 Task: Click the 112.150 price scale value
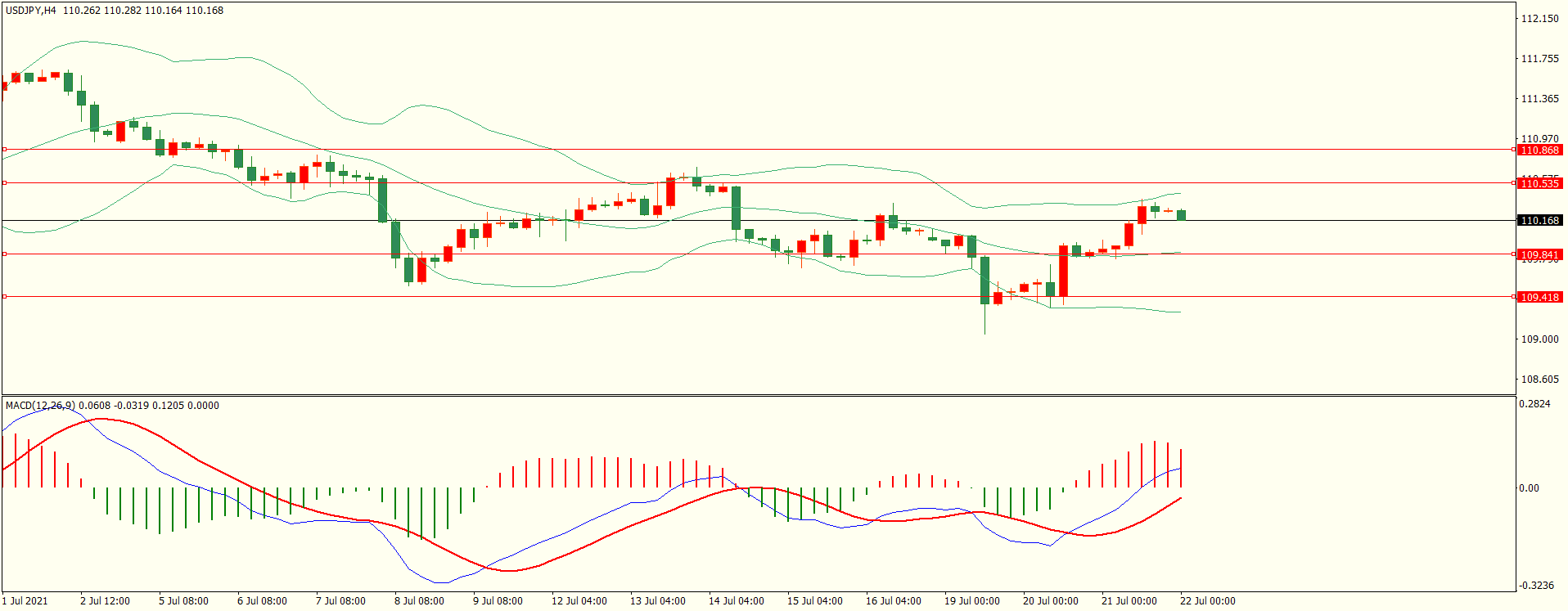[1539, 19]
